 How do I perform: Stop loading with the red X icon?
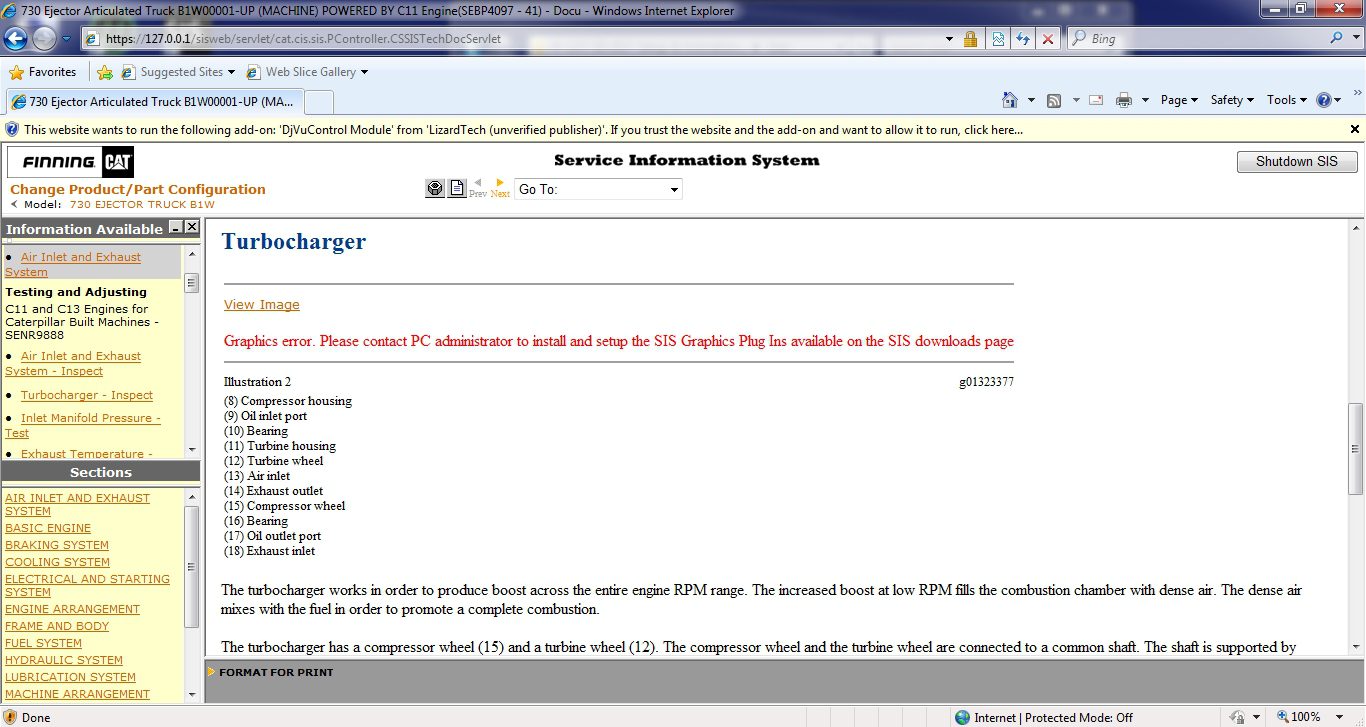click(1047, 39)
